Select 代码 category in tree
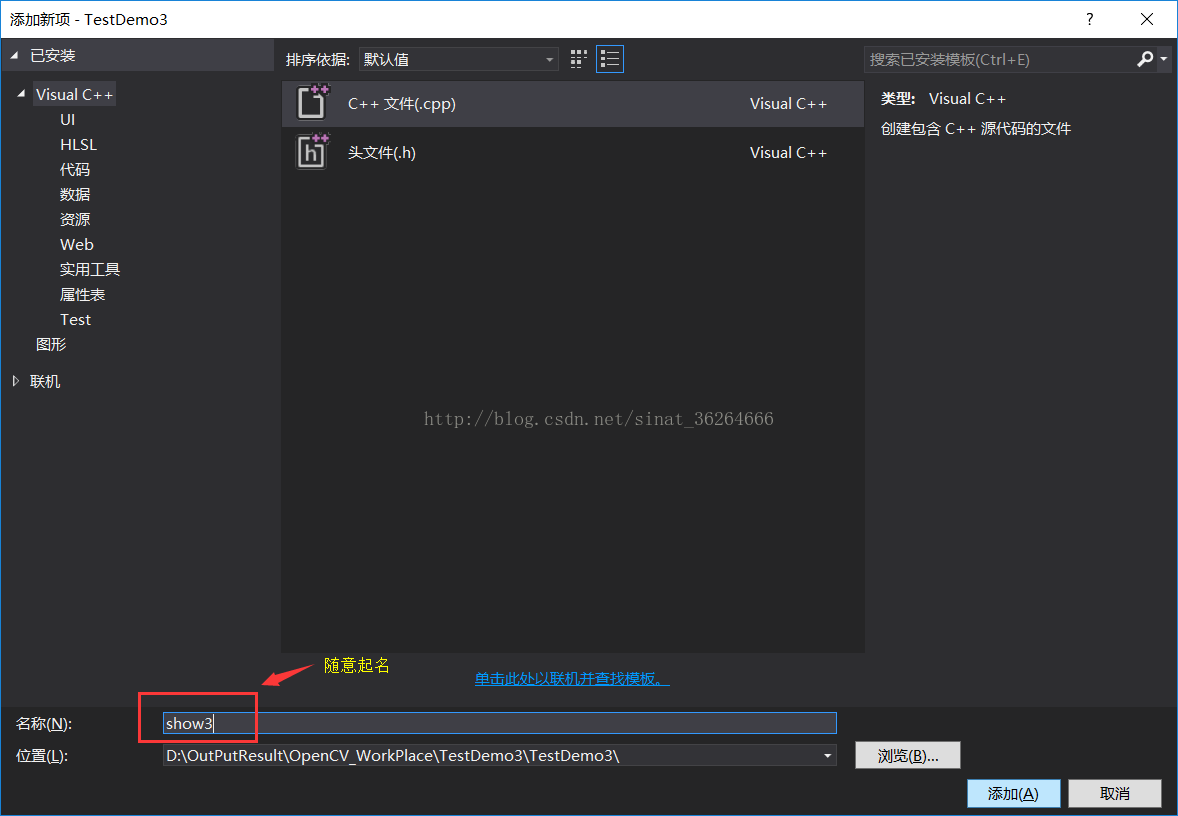The height and width of the screenshot is (816, 1178). [74, 169]
